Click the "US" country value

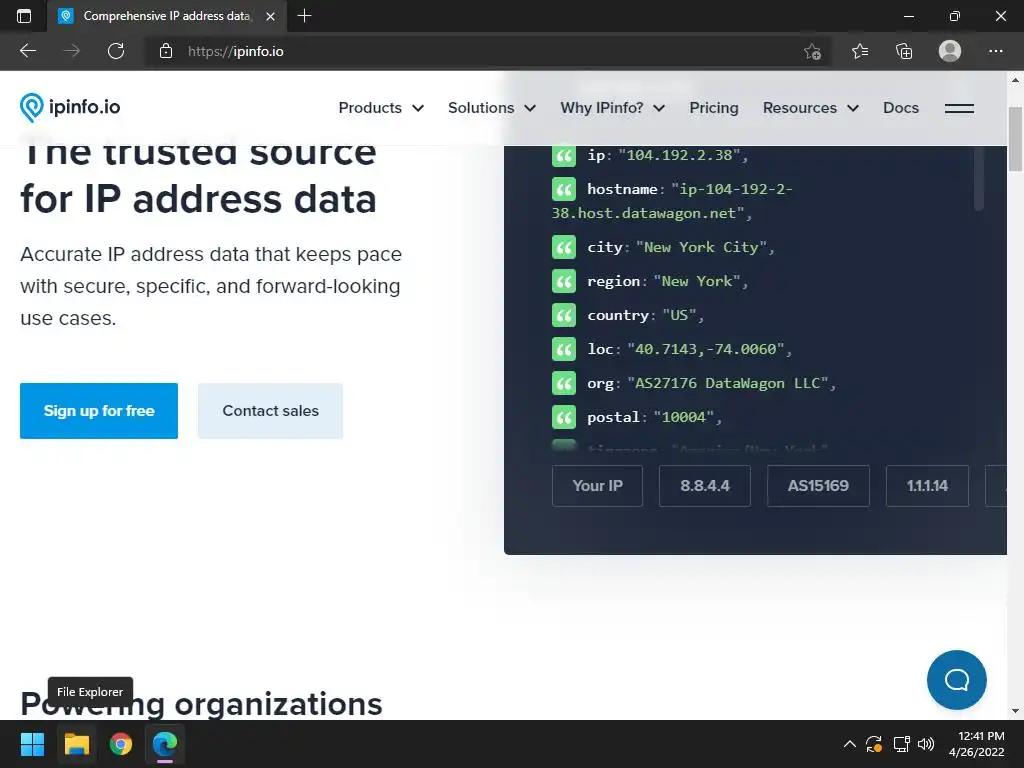pos(679,315)
